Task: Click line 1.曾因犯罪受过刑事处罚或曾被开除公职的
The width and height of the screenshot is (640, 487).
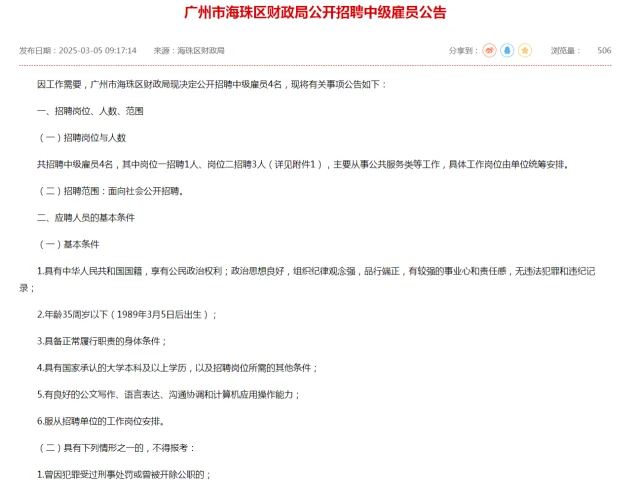Action: (124, 475)
